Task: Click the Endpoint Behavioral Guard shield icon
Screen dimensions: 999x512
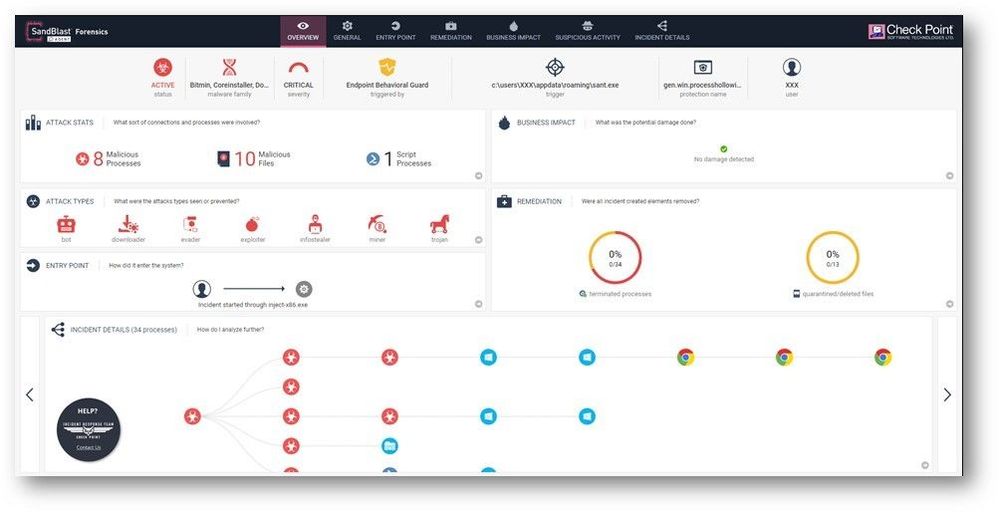Action: [x=387, y=67]
